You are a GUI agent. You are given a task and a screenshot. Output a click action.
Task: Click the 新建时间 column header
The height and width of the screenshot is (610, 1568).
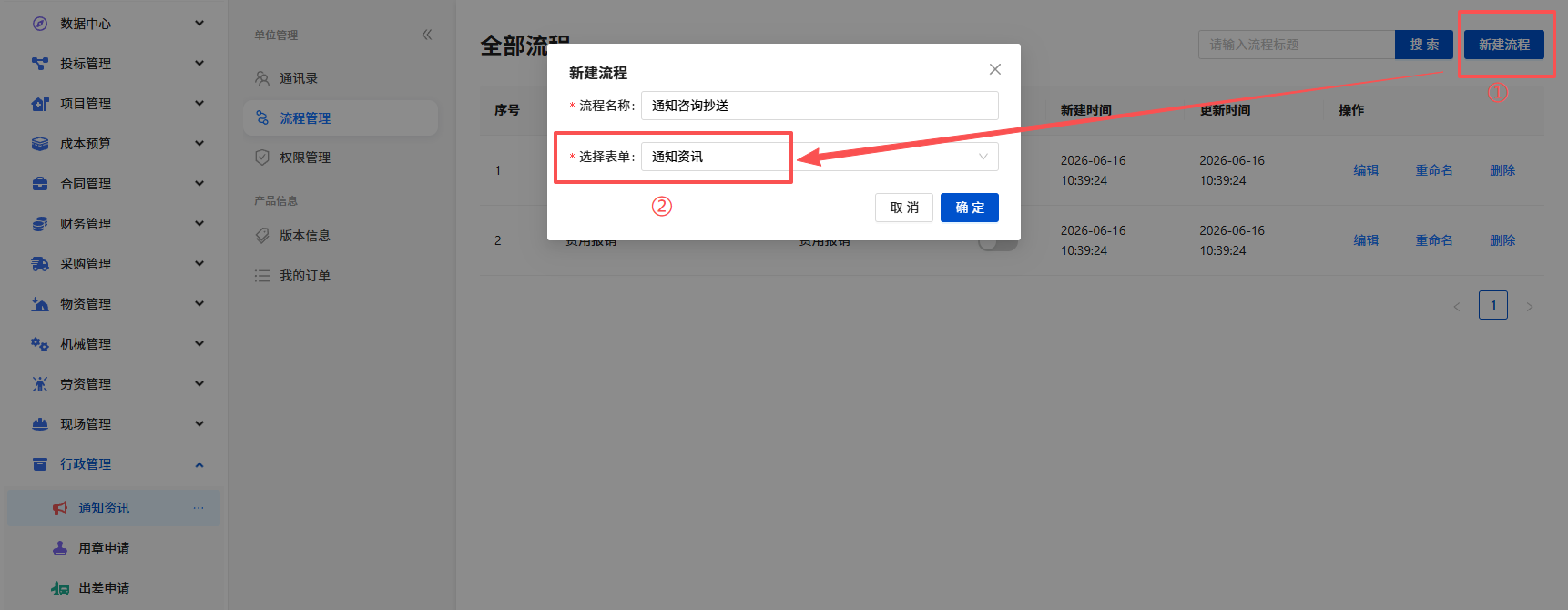click(1085, 110)
